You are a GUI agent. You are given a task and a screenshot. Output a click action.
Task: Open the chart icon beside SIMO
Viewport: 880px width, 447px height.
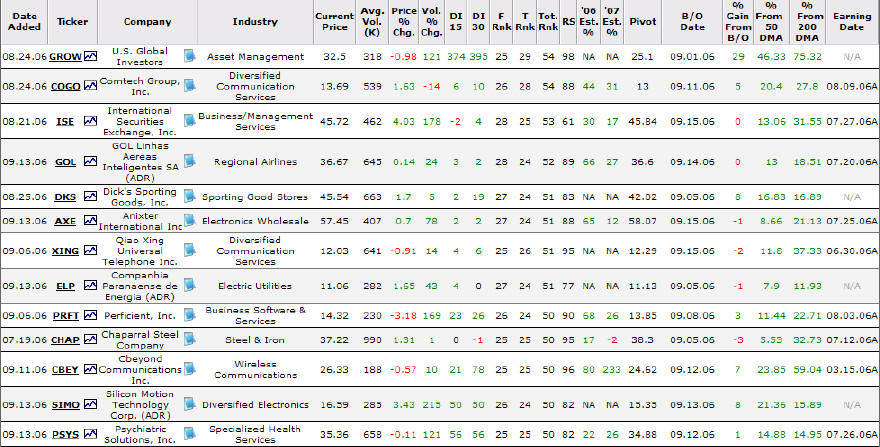(x=90, y=404)
